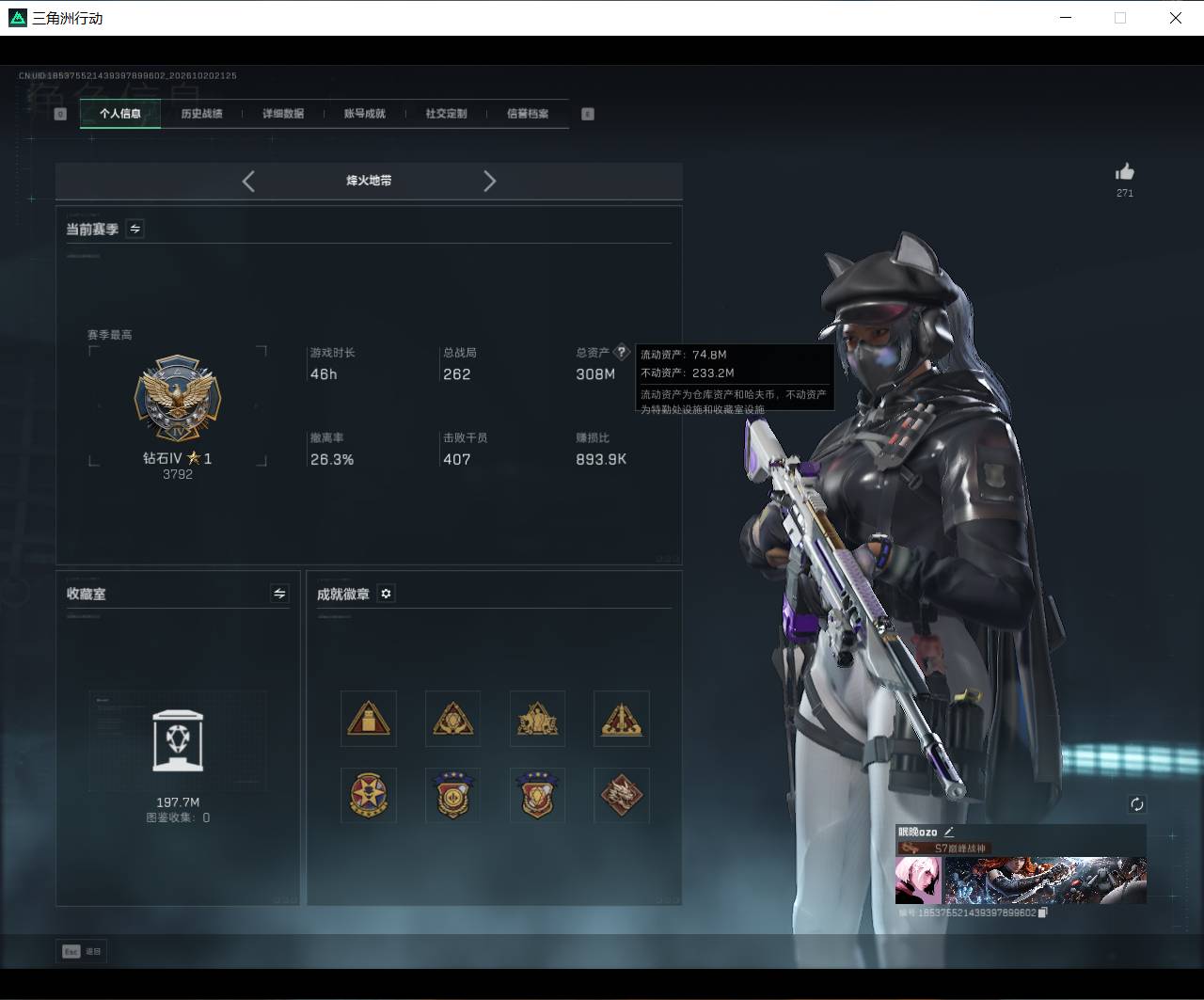Click the 26.3% extraction rate value
The image size is (1204, 1000).
tap(332, 460)
